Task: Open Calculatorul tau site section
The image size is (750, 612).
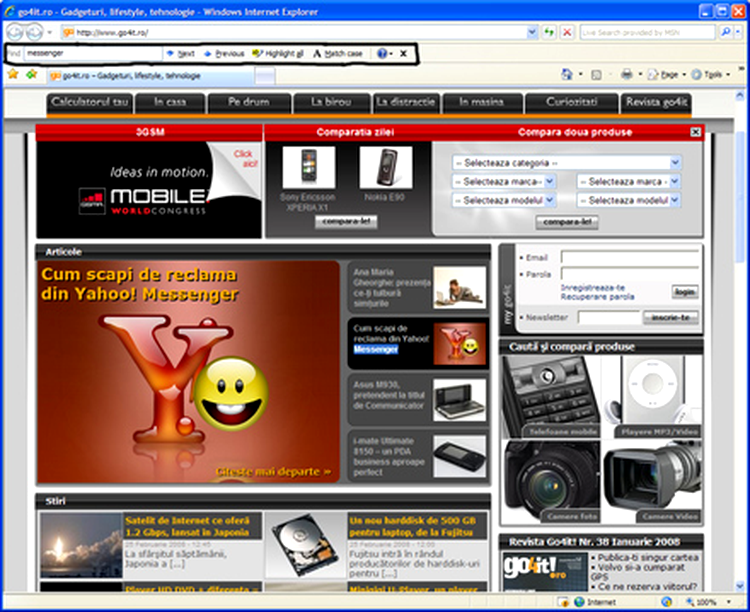Action: [x=89, y=102]
